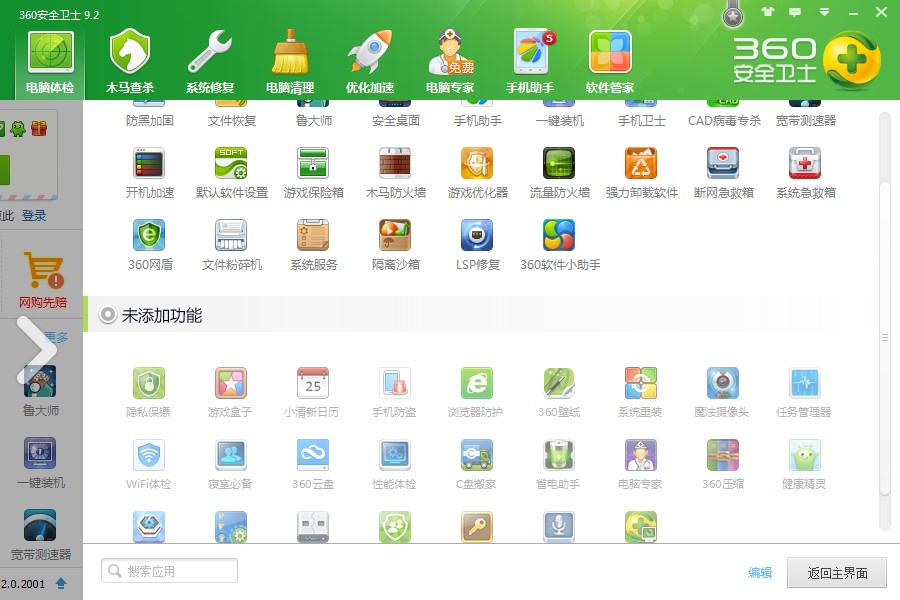Add the 任务管理器 feature

(804, 393)
